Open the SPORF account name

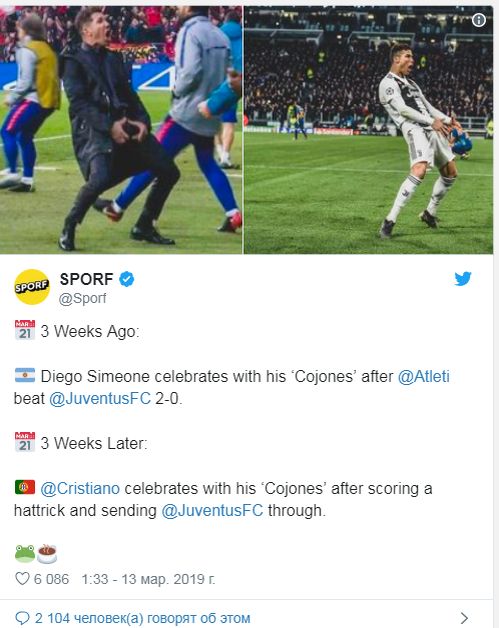[87, 279]
